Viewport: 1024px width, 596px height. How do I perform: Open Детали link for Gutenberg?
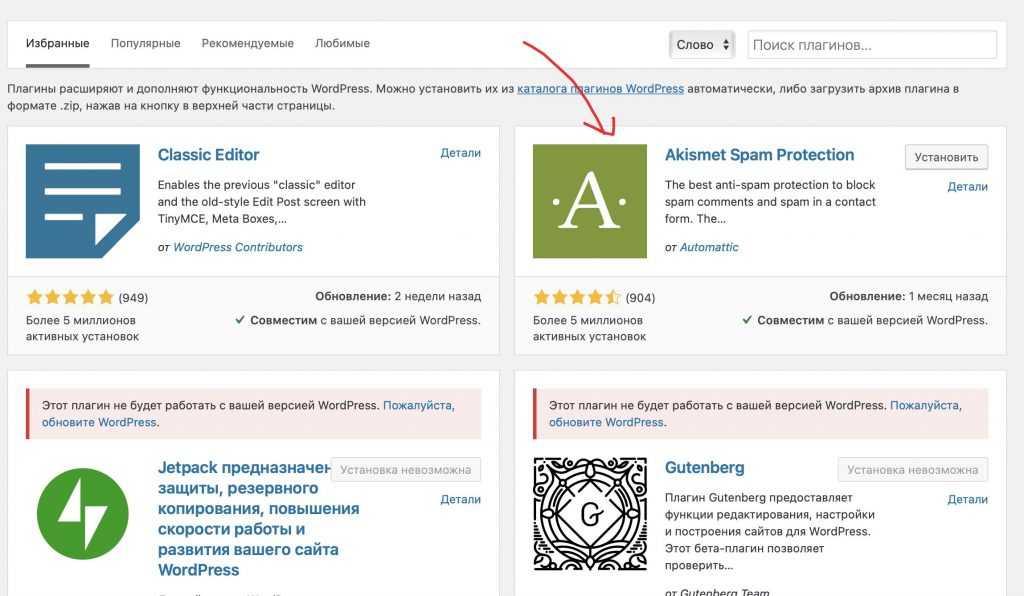[x=967, y=499]
